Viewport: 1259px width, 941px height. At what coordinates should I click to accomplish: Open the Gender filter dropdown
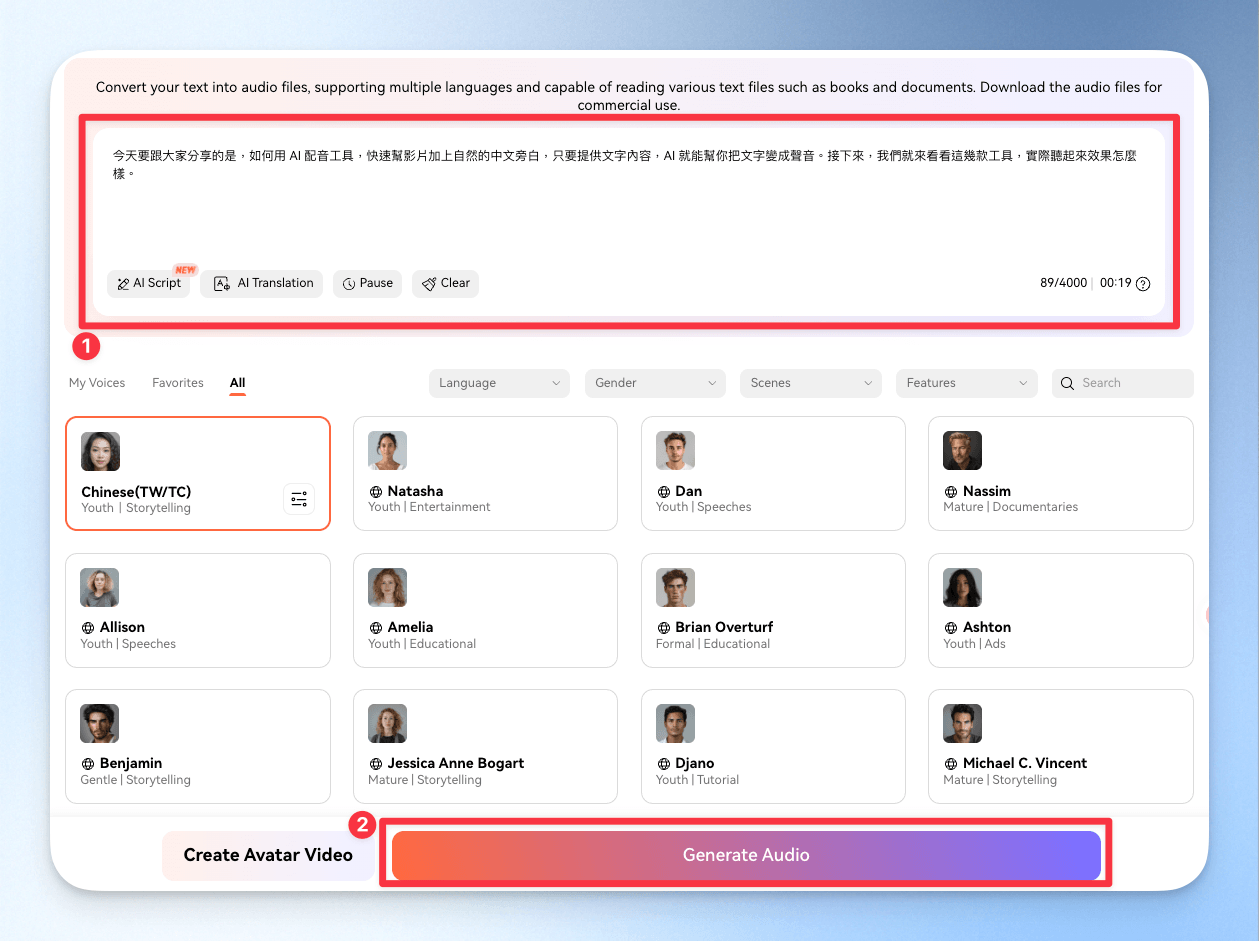point(655,383)
